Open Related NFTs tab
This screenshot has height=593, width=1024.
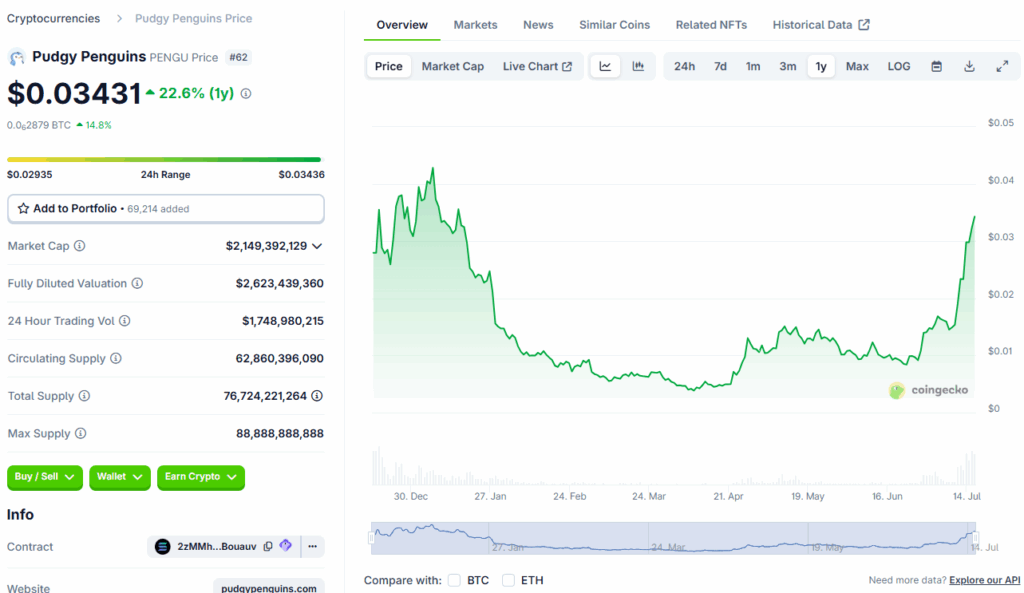711,25
